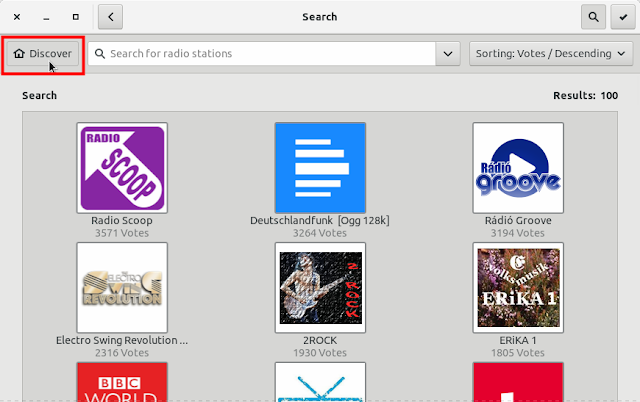
Task: Click the Radio Scoop station name
Action: point(122,220)
